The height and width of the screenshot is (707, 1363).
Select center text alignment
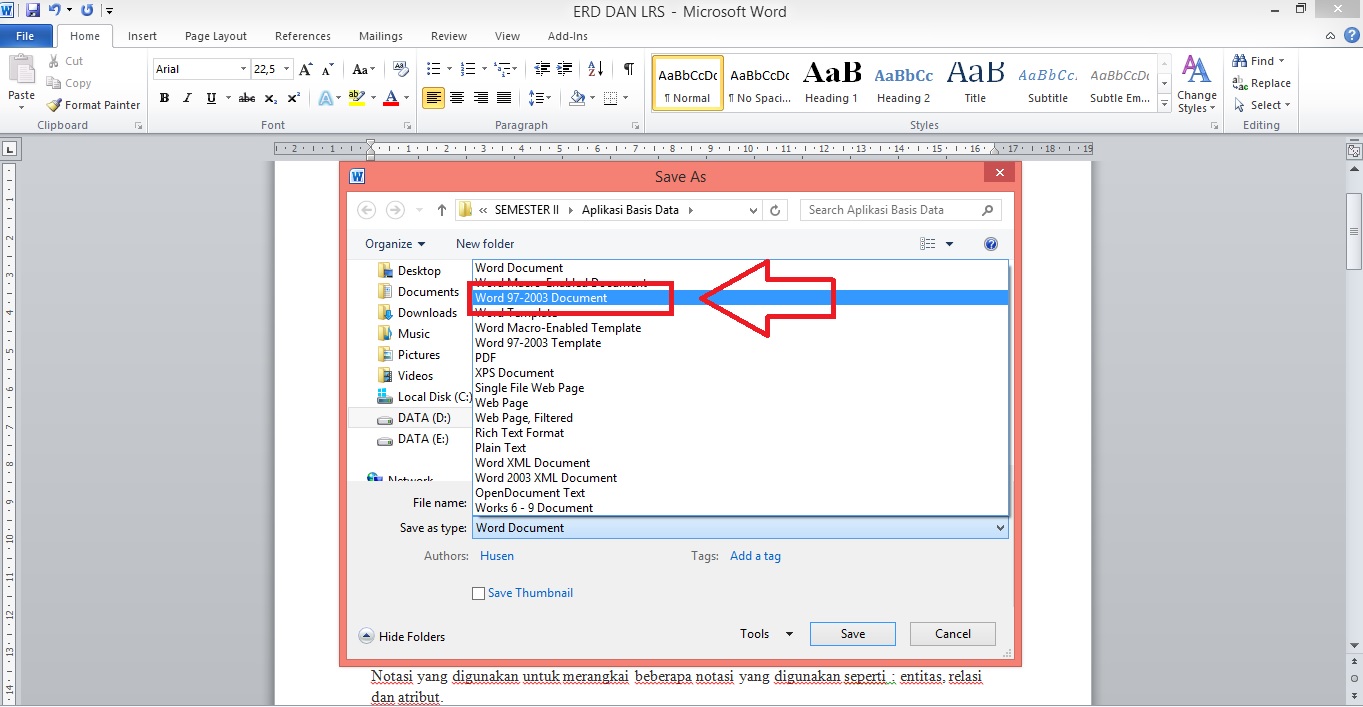(457, 97)
